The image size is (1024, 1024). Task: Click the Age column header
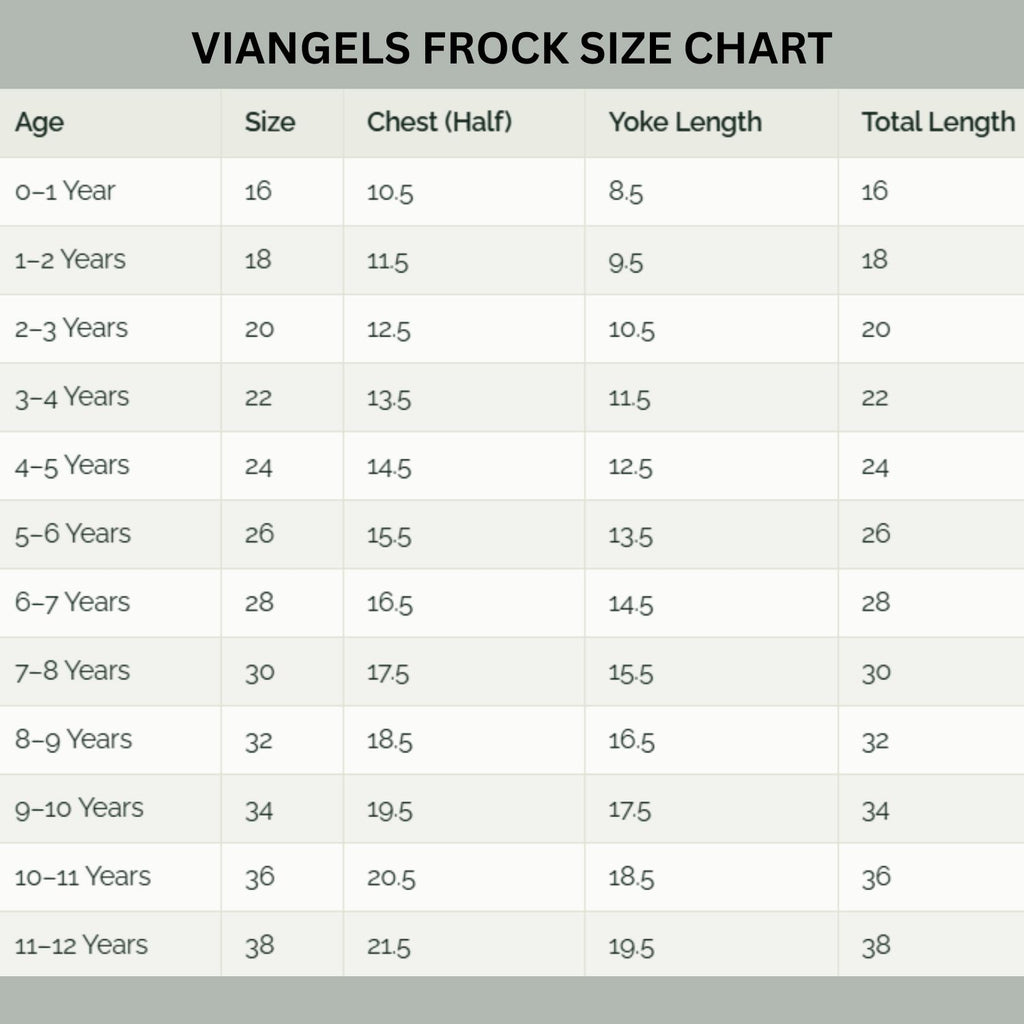click(39, 123)
